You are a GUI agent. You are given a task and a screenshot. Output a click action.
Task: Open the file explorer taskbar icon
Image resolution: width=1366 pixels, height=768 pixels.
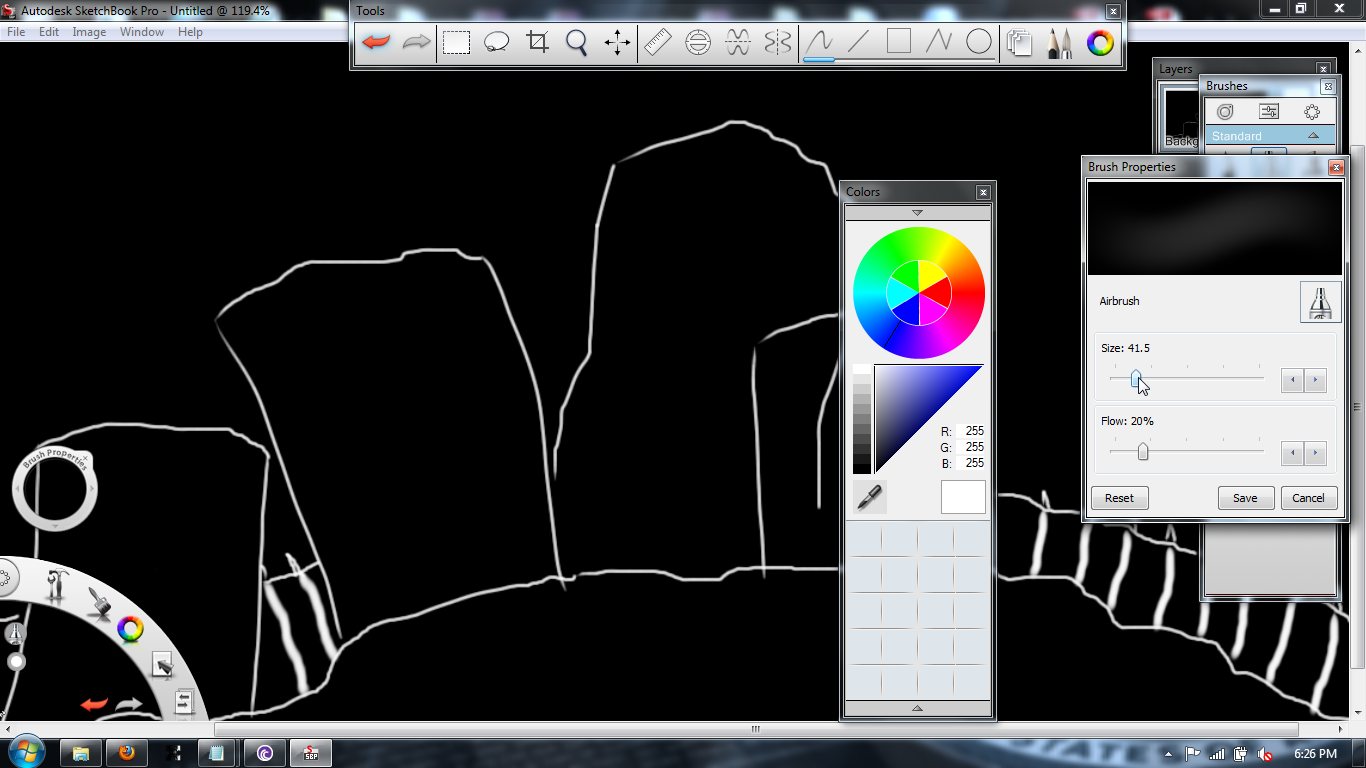pyautogui.click(x=81, y=753)
